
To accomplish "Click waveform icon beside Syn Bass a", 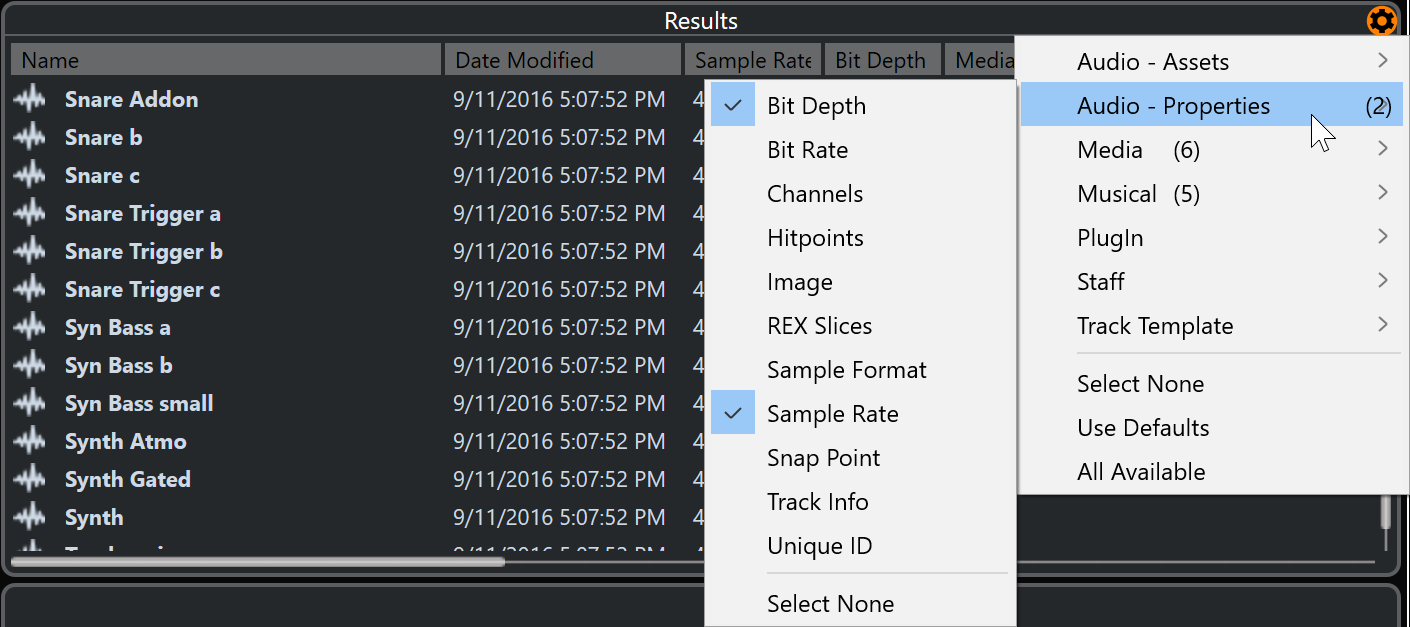I will click(x=31, y=327).
